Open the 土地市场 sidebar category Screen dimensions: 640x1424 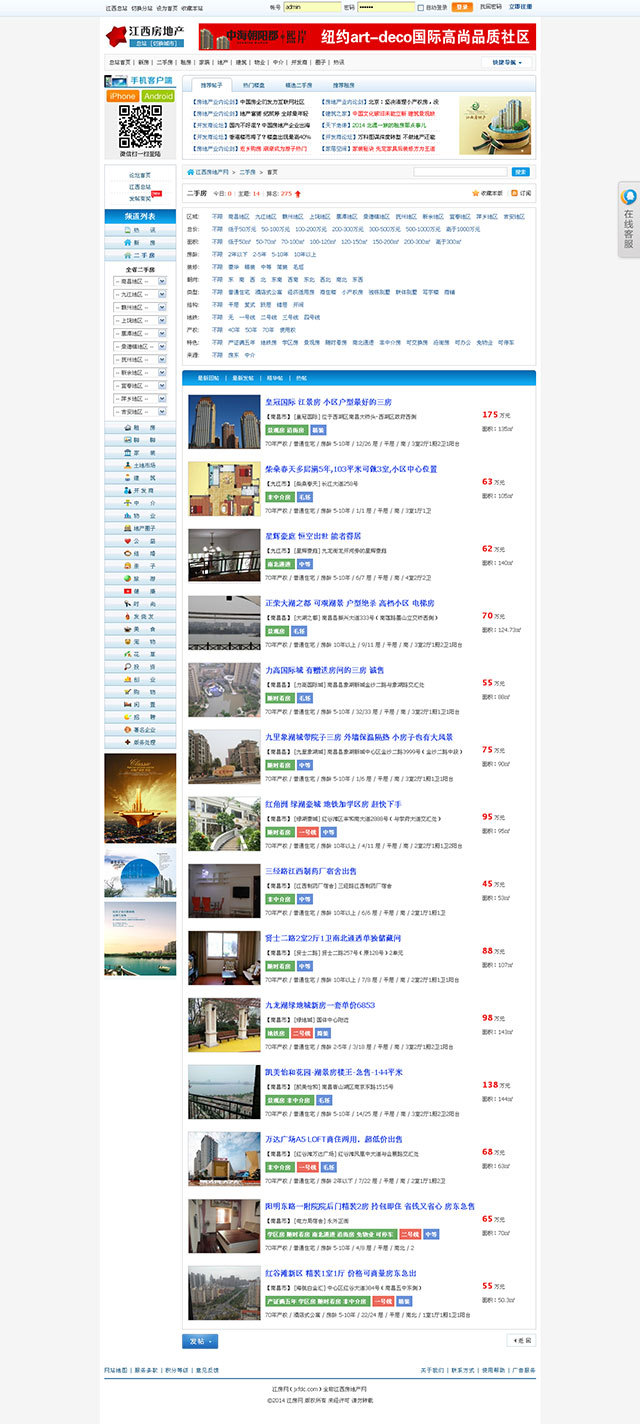[x=138, y=465]
